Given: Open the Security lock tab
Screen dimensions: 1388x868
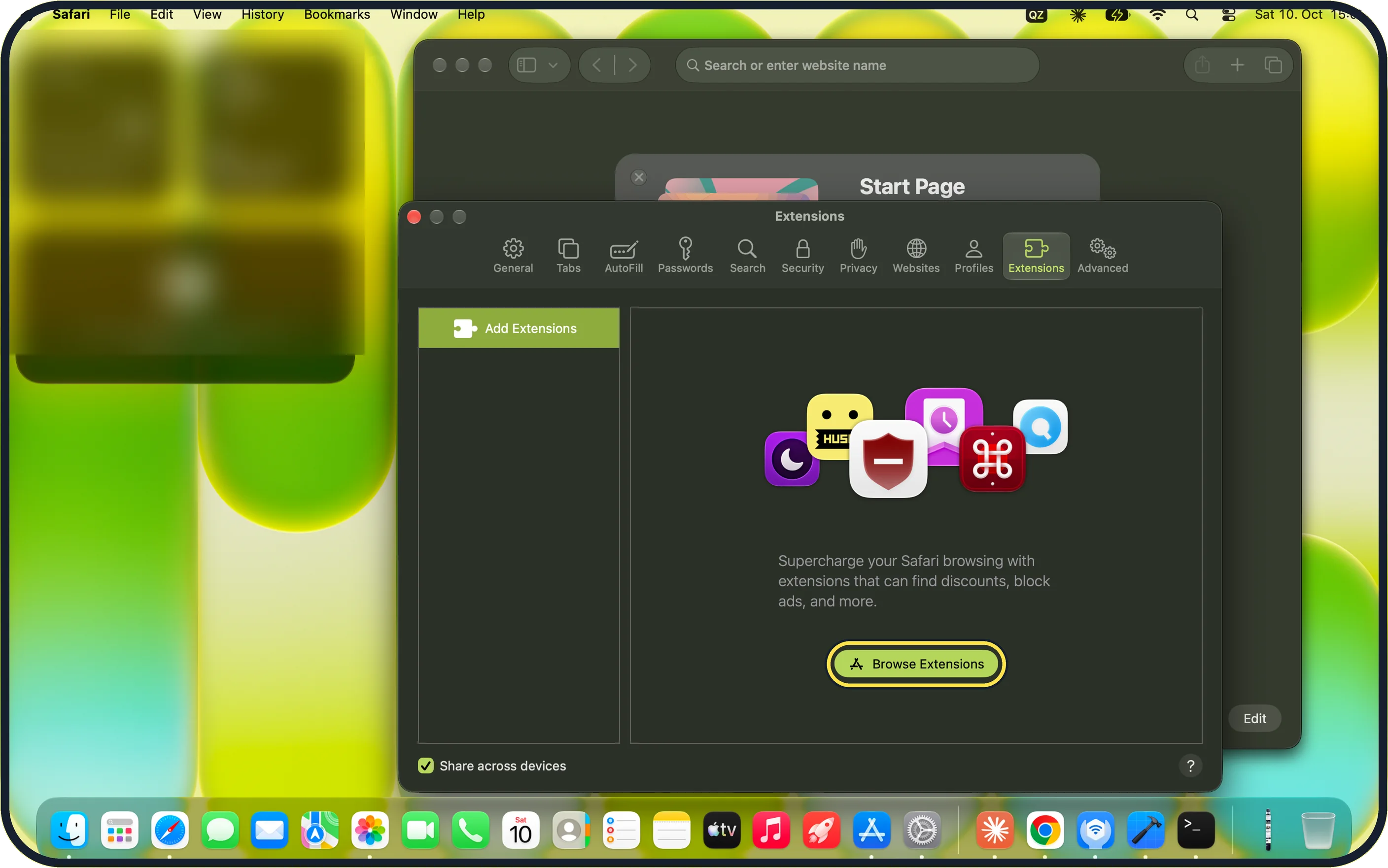Looking at the screenshot, I should 802,256.
